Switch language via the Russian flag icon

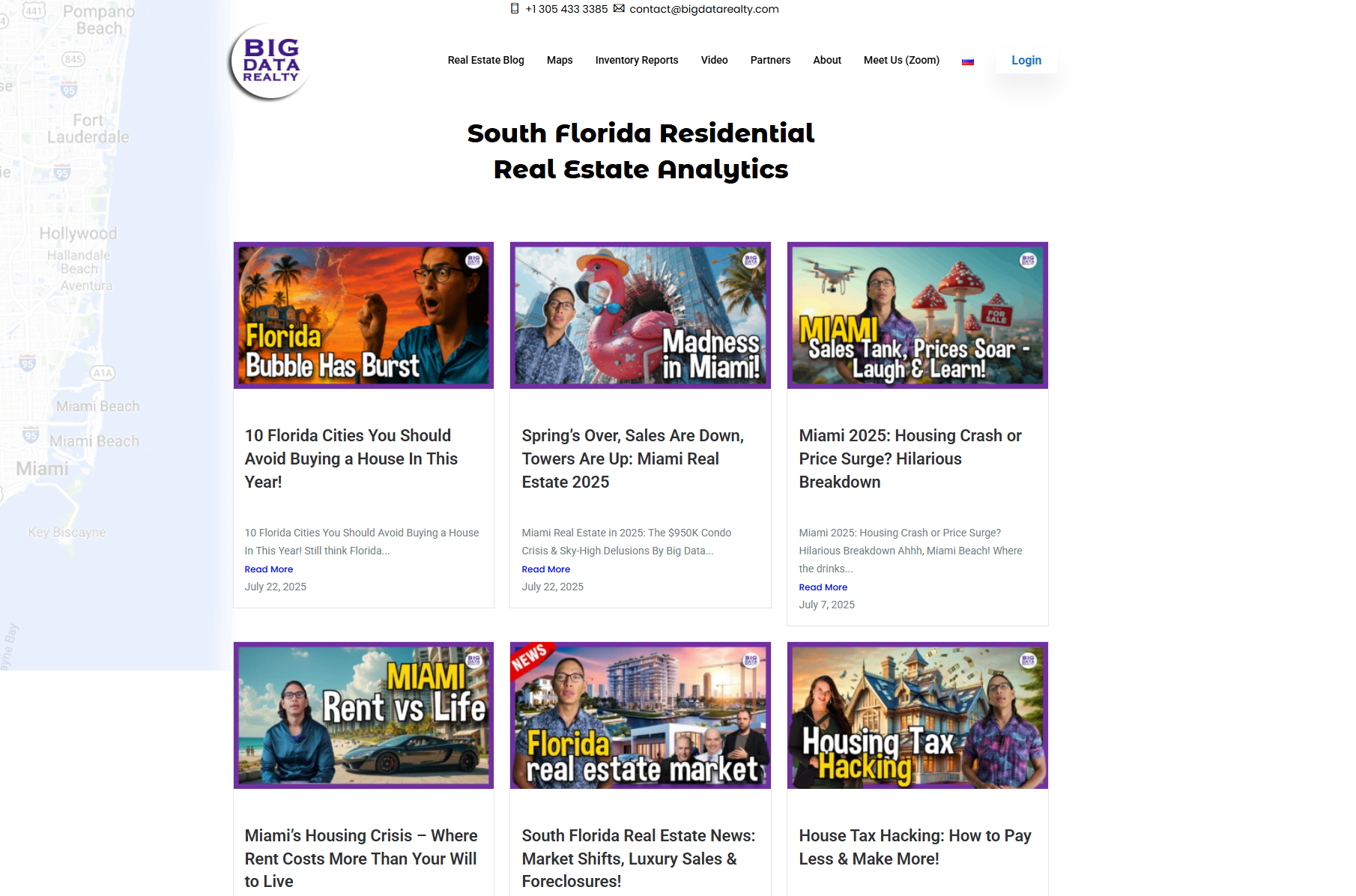[x=968, y=61]
